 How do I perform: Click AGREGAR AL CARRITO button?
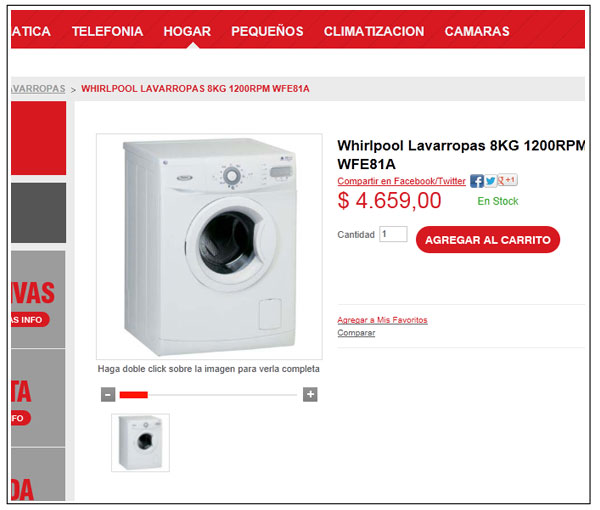[x=488, y=240]
